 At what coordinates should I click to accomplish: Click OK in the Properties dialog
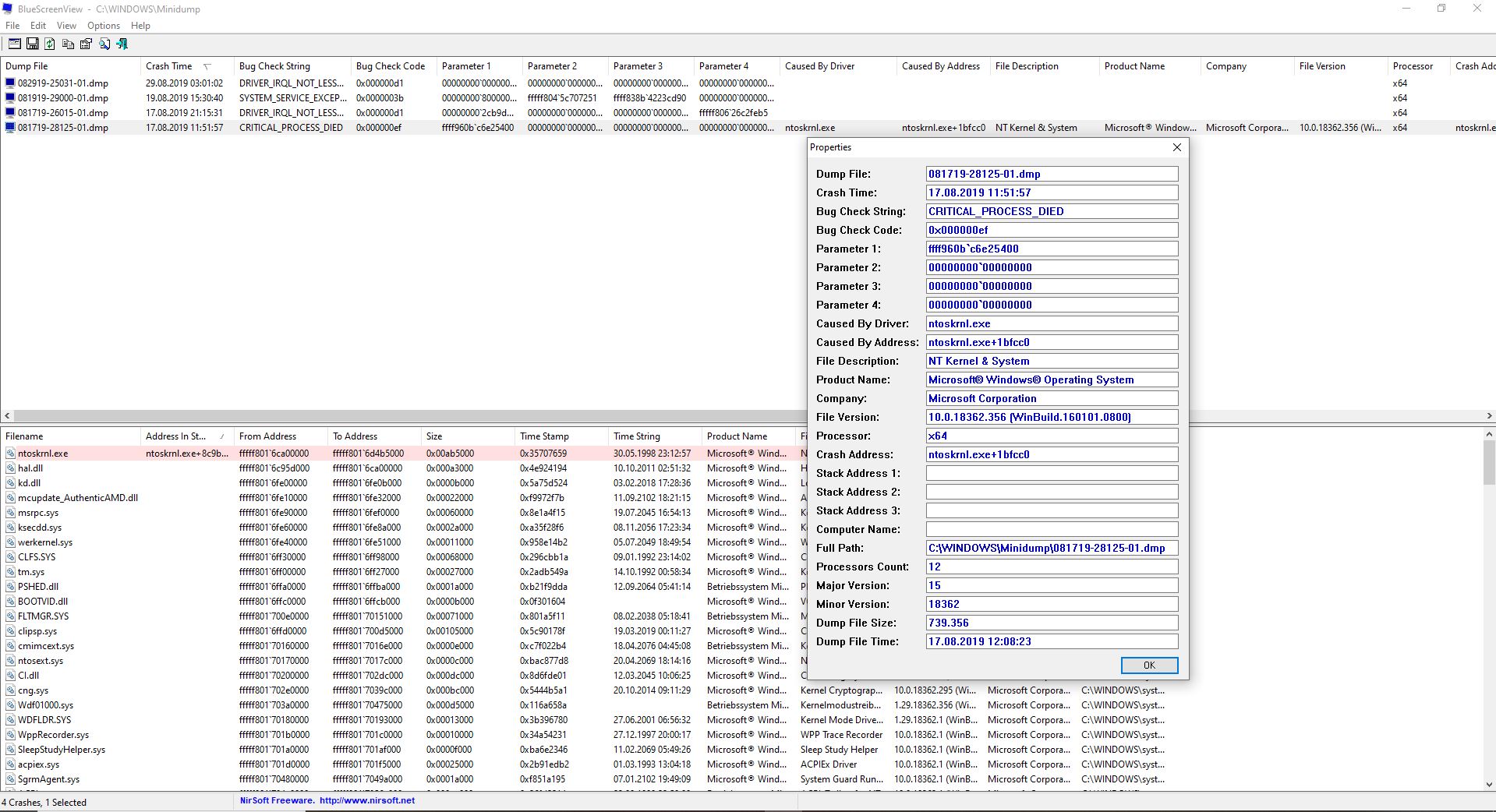pyautogui.click(x=1149, y=665)
